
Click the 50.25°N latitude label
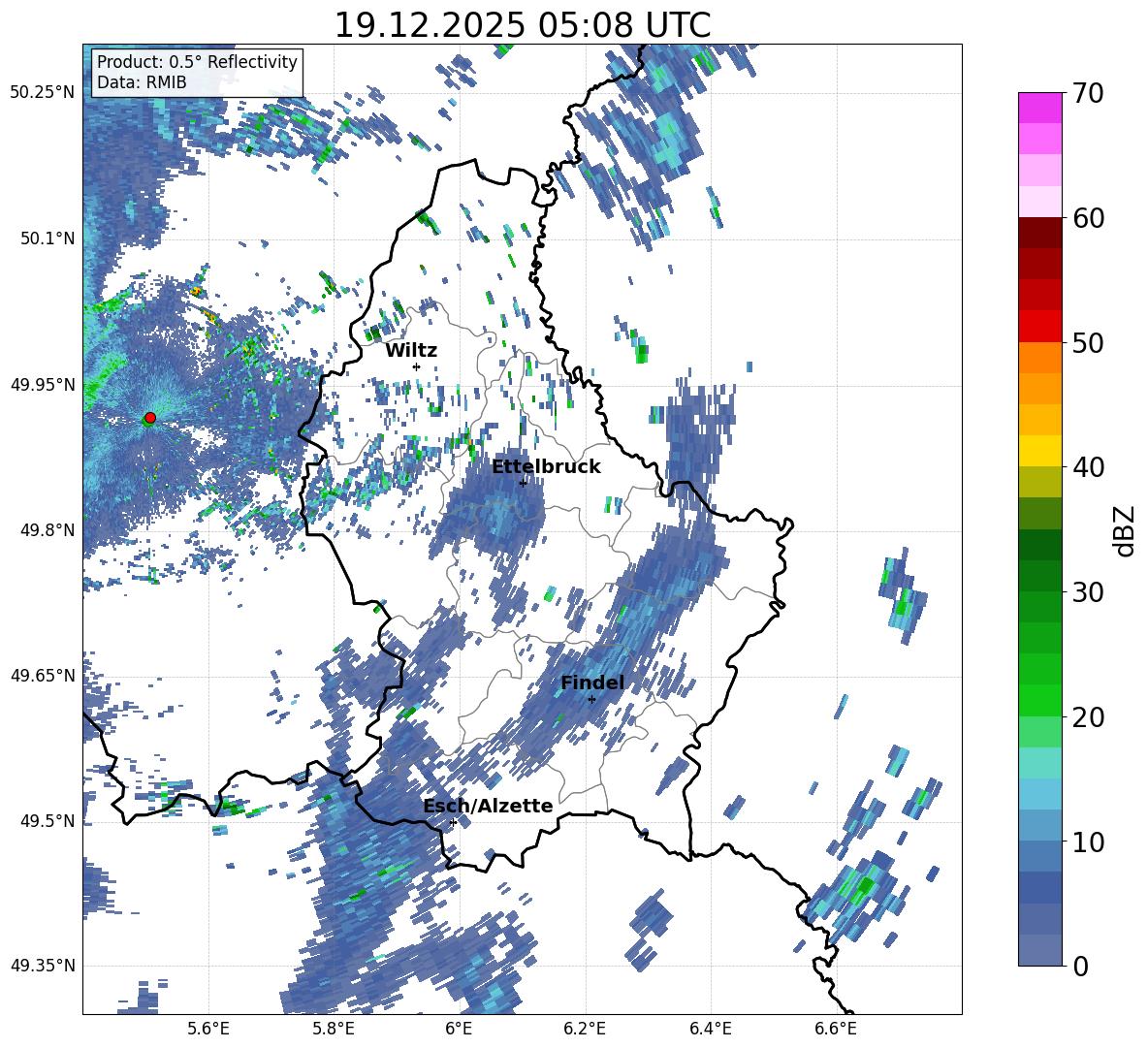43,93
